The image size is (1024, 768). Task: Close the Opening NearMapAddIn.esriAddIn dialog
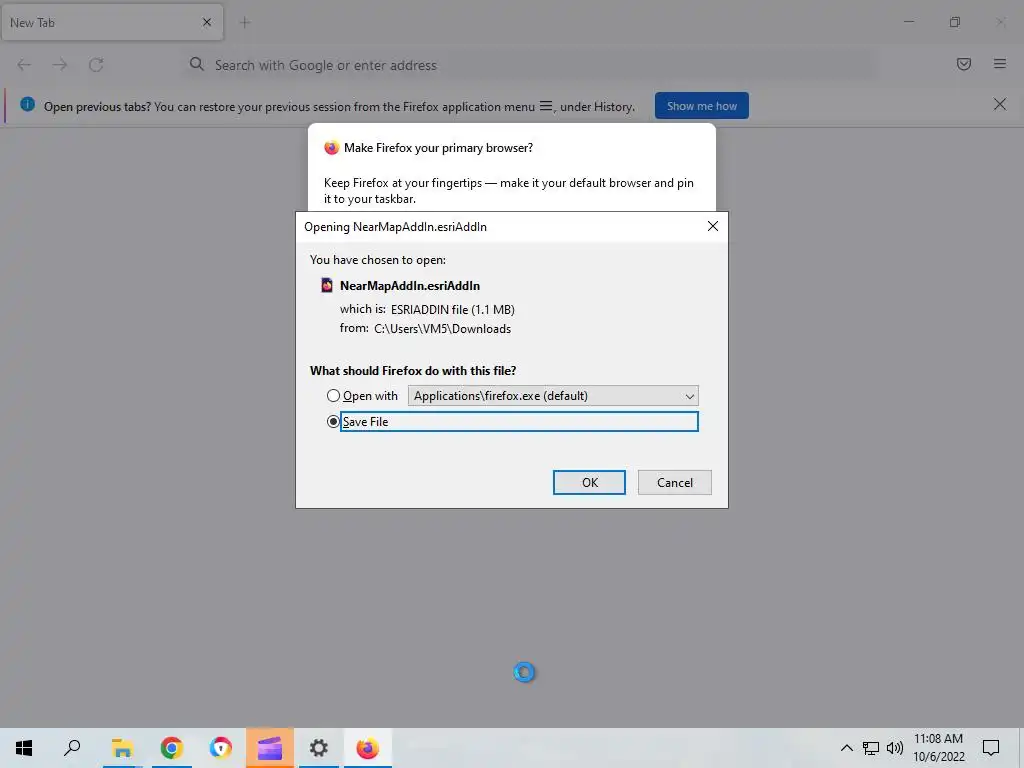712,226
